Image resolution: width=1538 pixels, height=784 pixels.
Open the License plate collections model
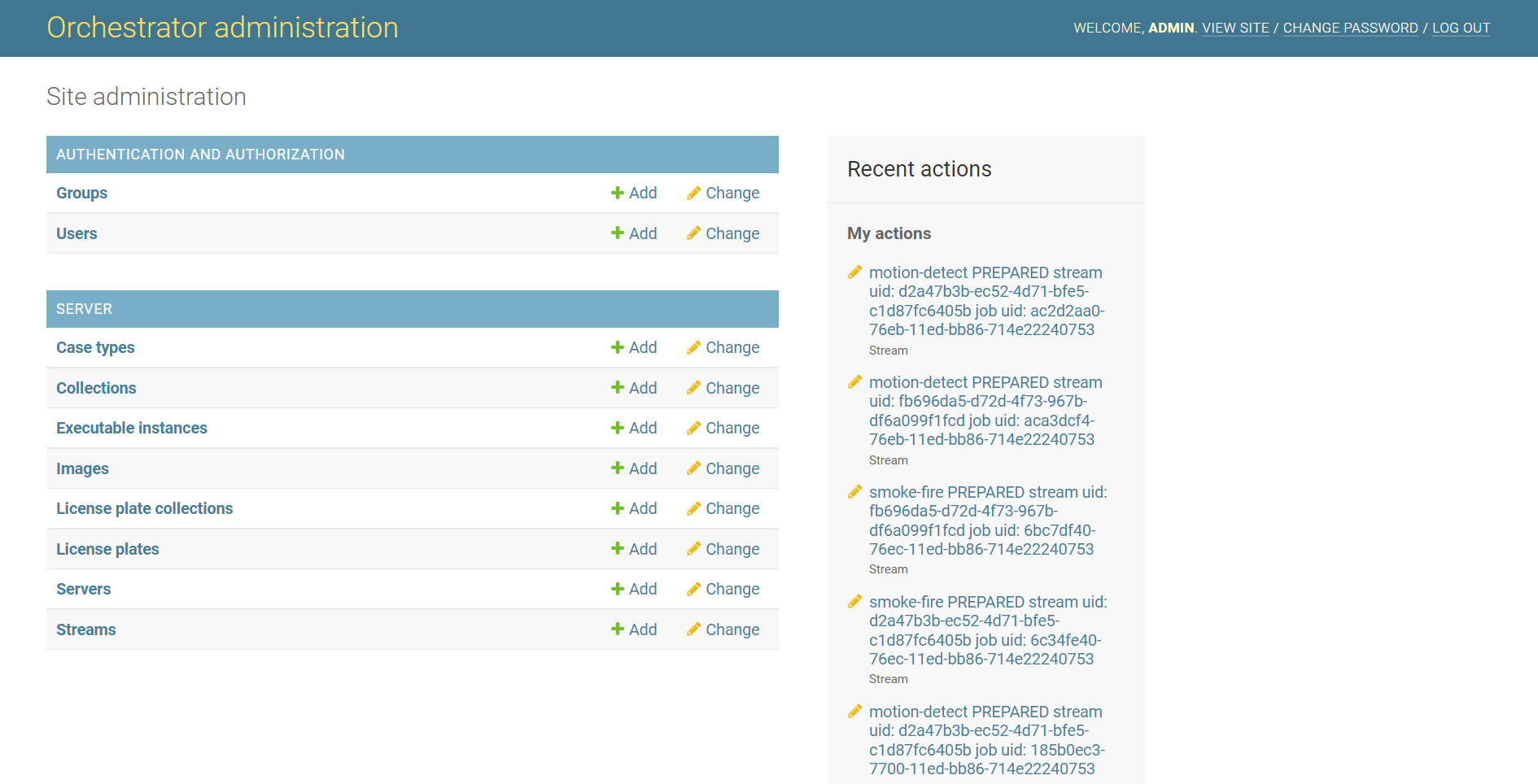click(144, 508)
